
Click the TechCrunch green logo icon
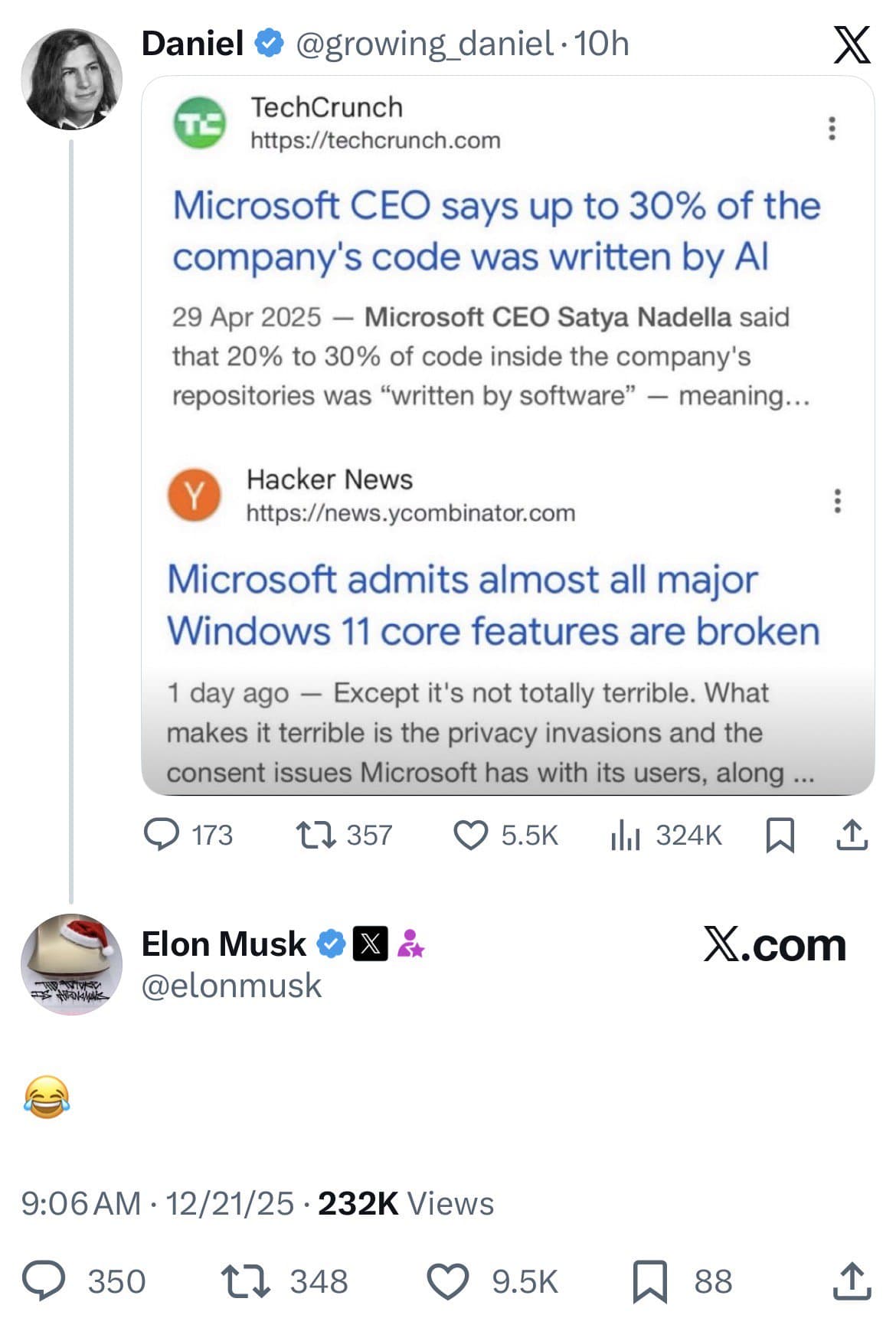coord(198,121)
